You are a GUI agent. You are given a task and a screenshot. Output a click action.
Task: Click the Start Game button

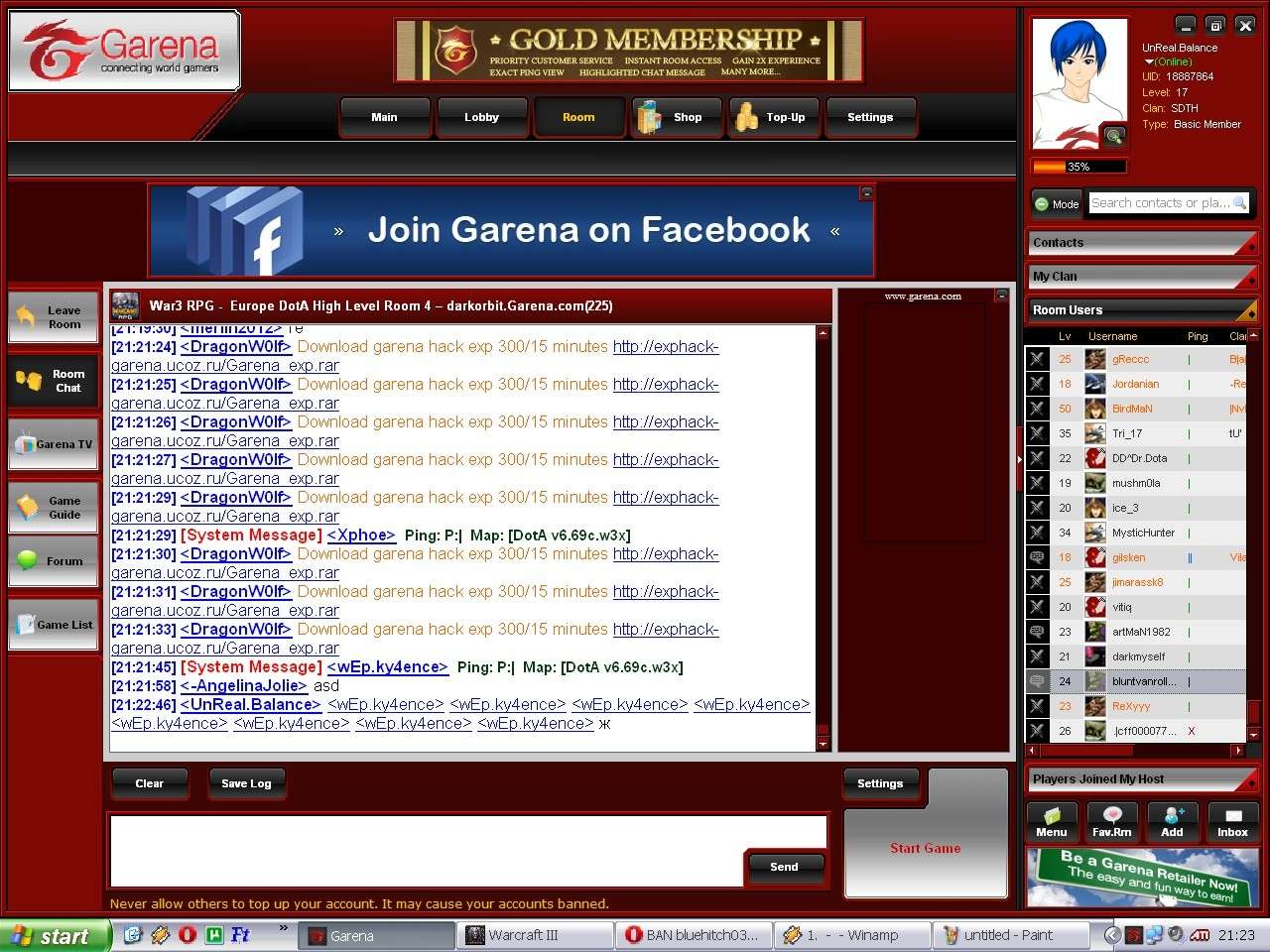925,848
